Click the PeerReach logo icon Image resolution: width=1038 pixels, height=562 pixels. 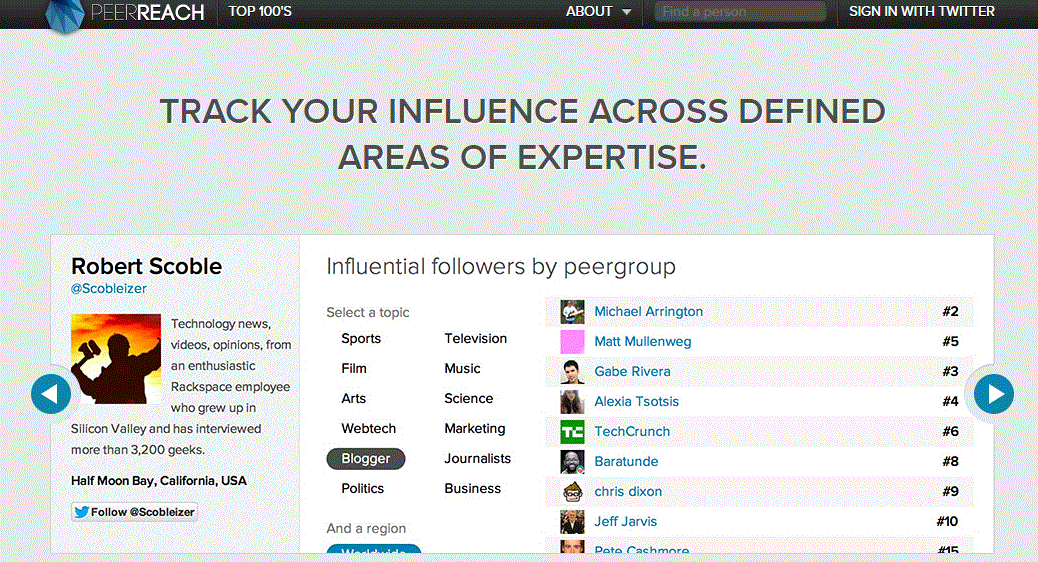click(x=65, y=15)
